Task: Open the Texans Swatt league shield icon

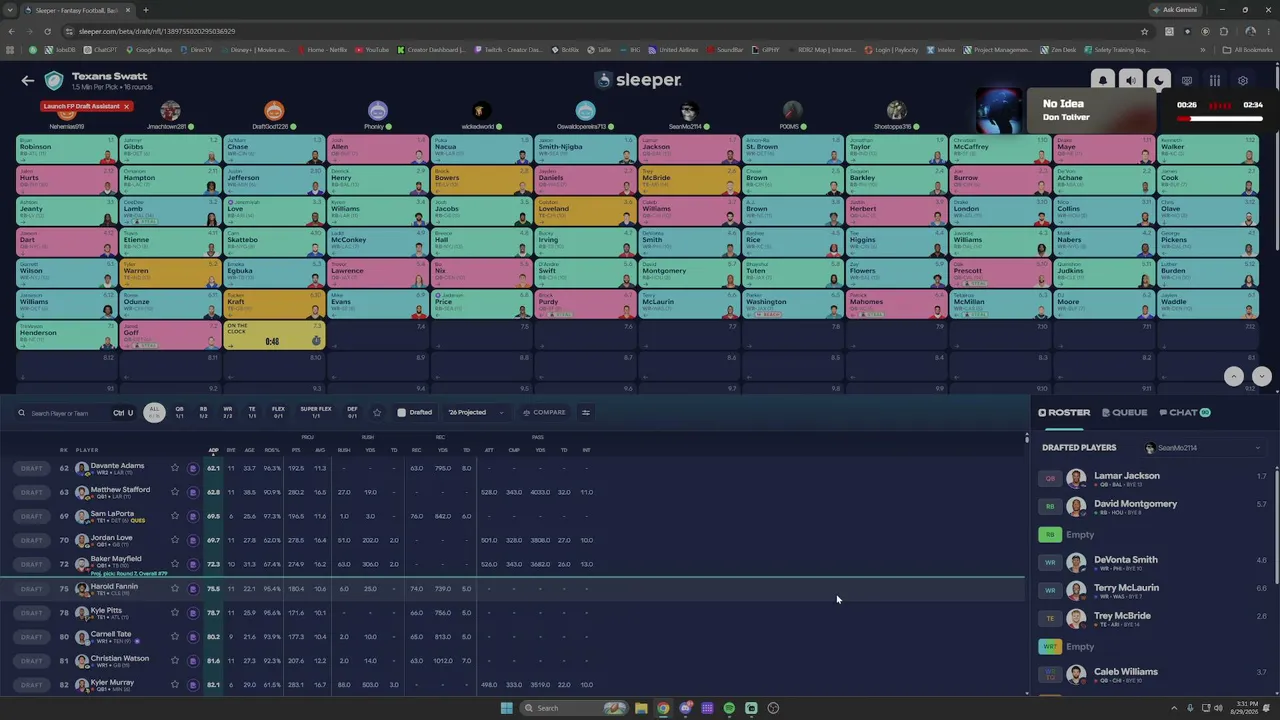Action: click(54, 81)
